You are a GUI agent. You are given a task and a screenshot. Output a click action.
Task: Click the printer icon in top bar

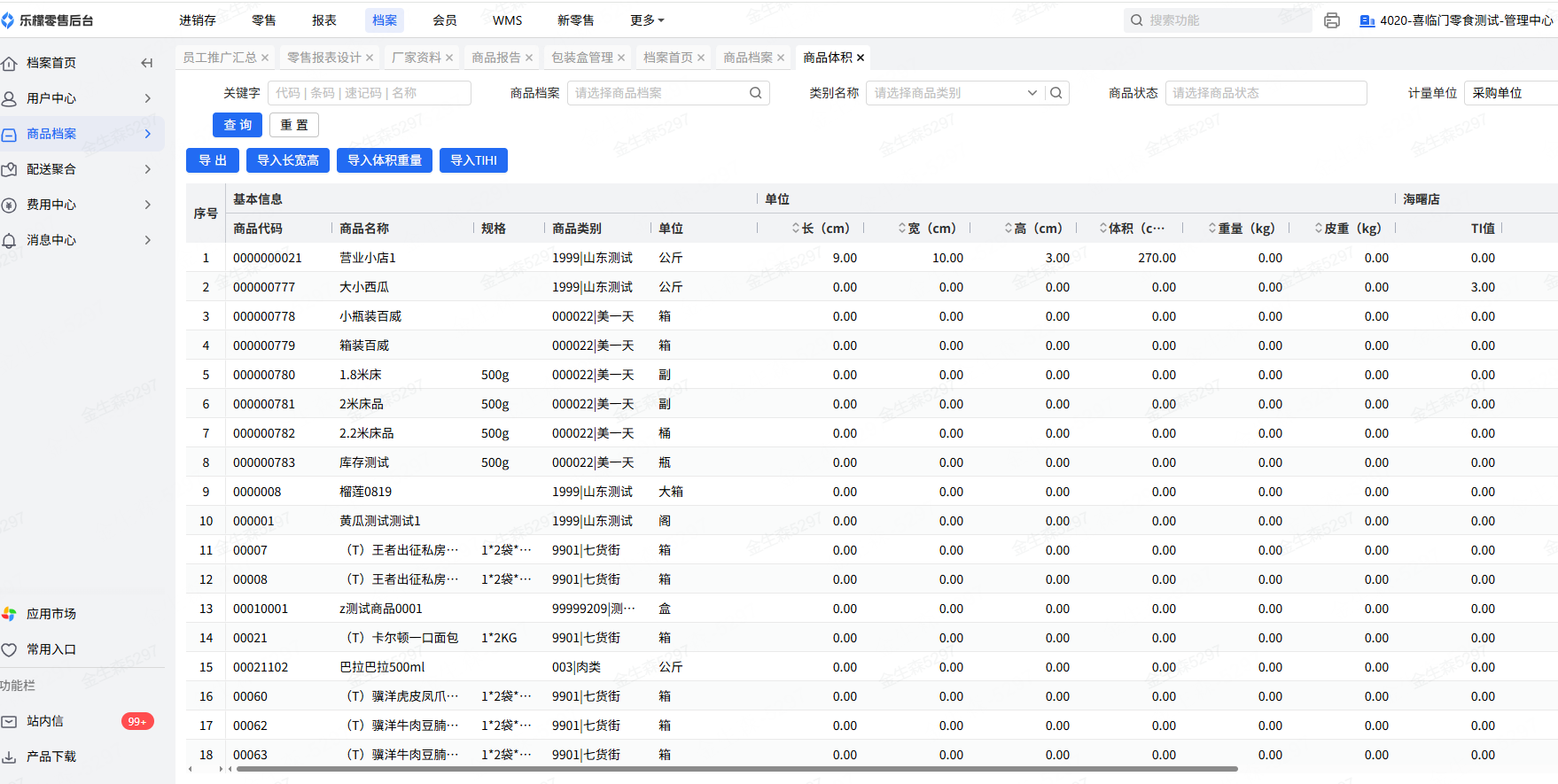point(1331,20)
